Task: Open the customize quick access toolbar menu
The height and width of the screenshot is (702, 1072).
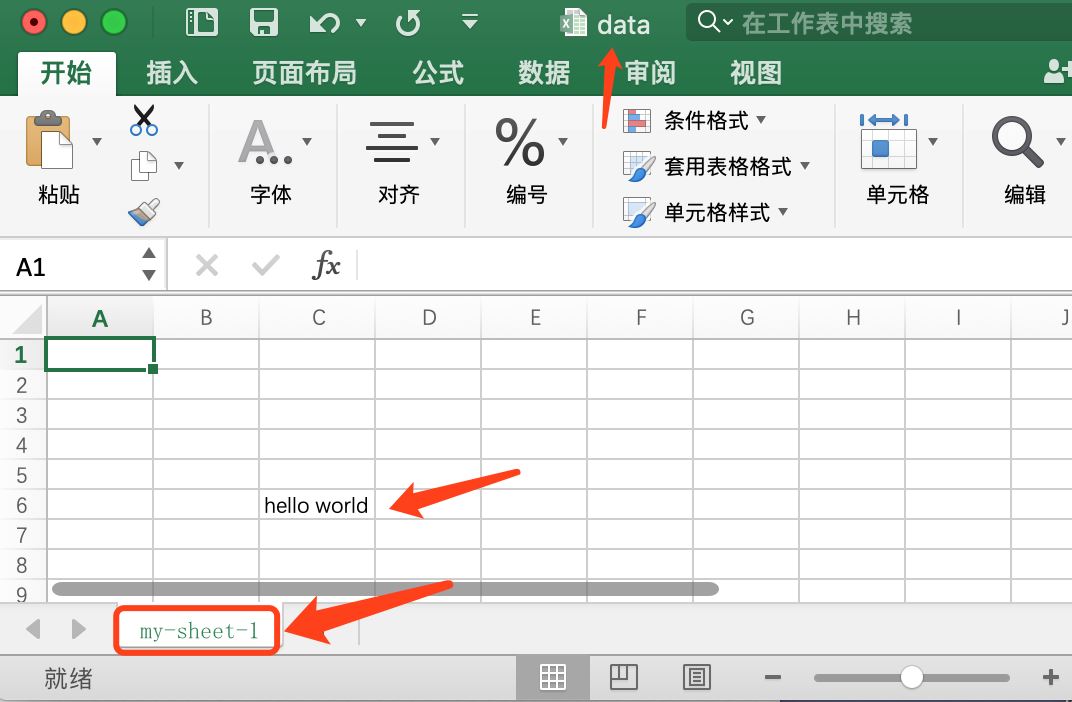Action: (x=469, y=21)
